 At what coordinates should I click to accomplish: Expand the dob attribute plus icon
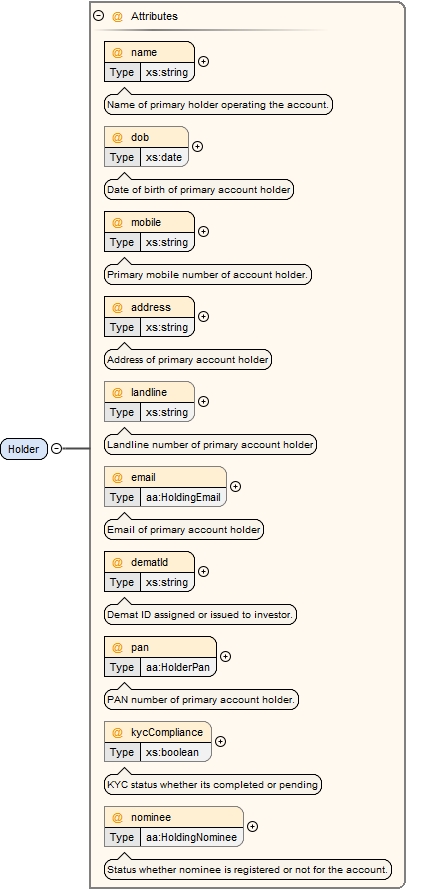[197, 146]
